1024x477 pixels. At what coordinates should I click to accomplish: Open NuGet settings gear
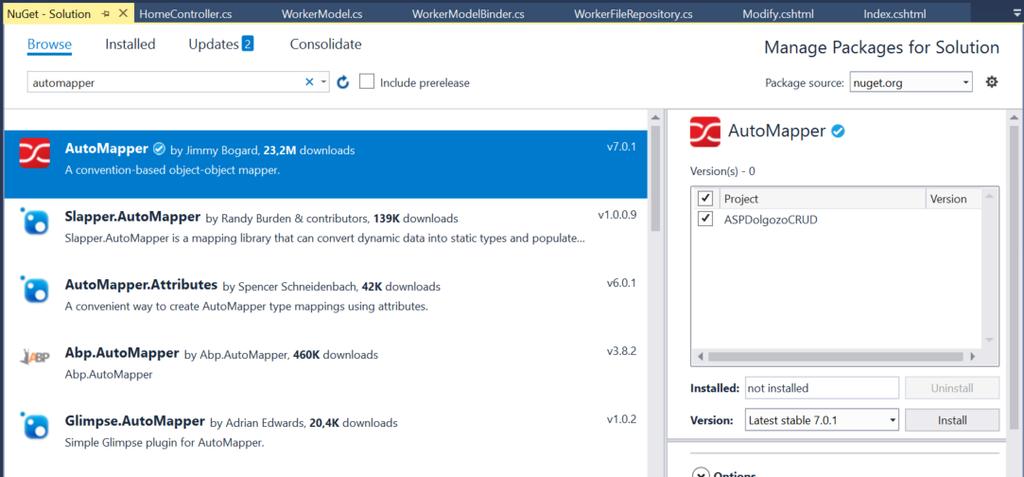pyautogui.click(x=991, y=82)
